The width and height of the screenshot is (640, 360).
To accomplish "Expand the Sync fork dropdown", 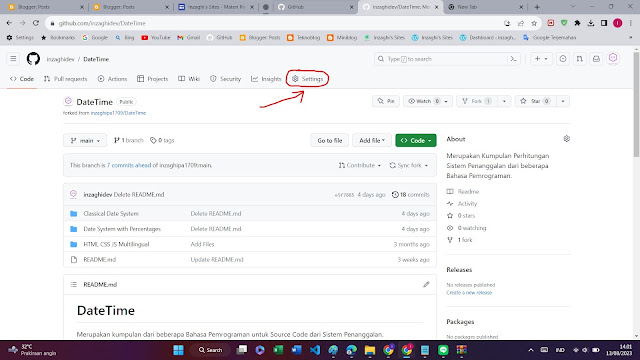I will coord(409,165).
